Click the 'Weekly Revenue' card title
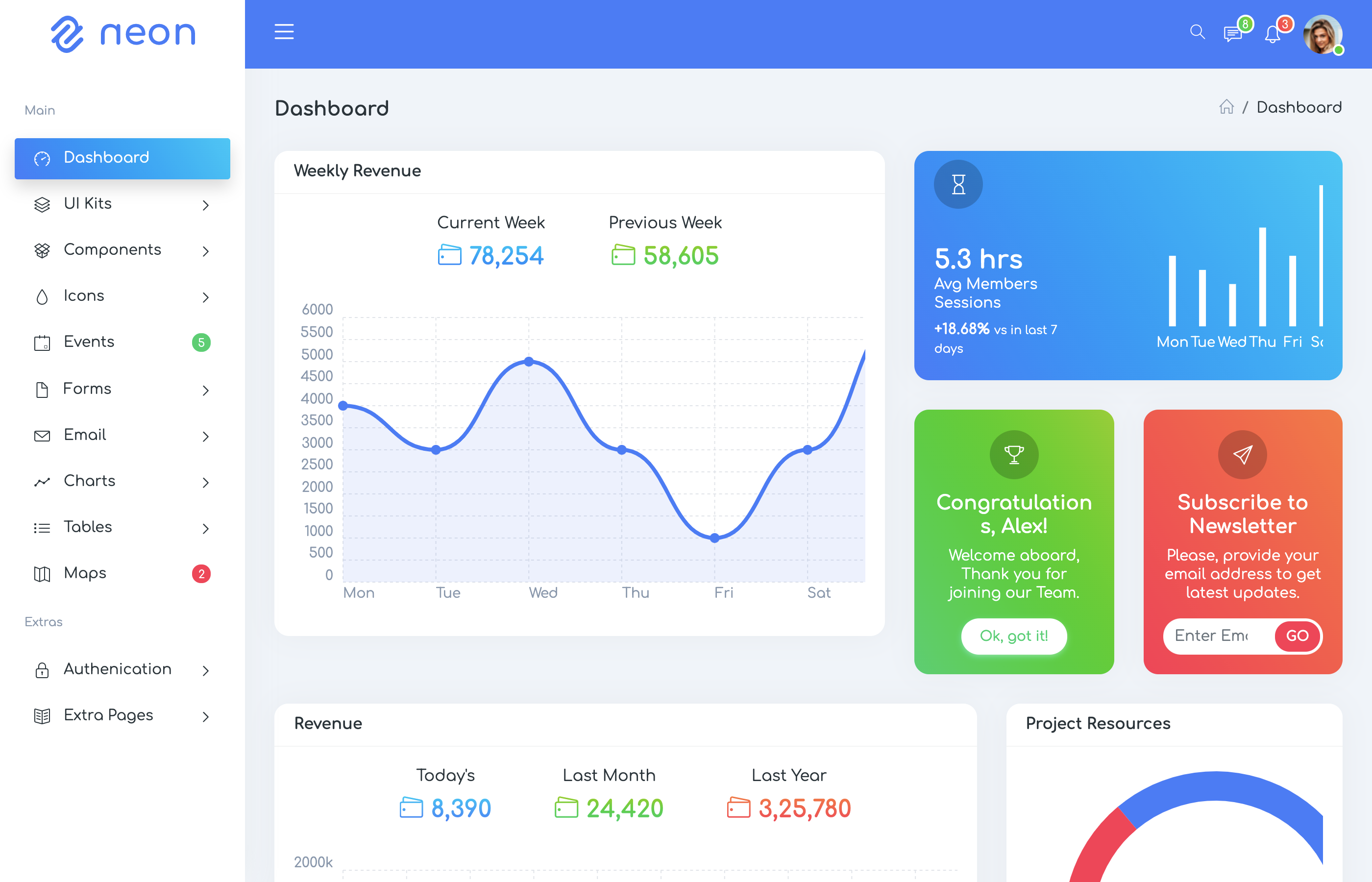1372x882 pixels. click(x=357, y=171)
